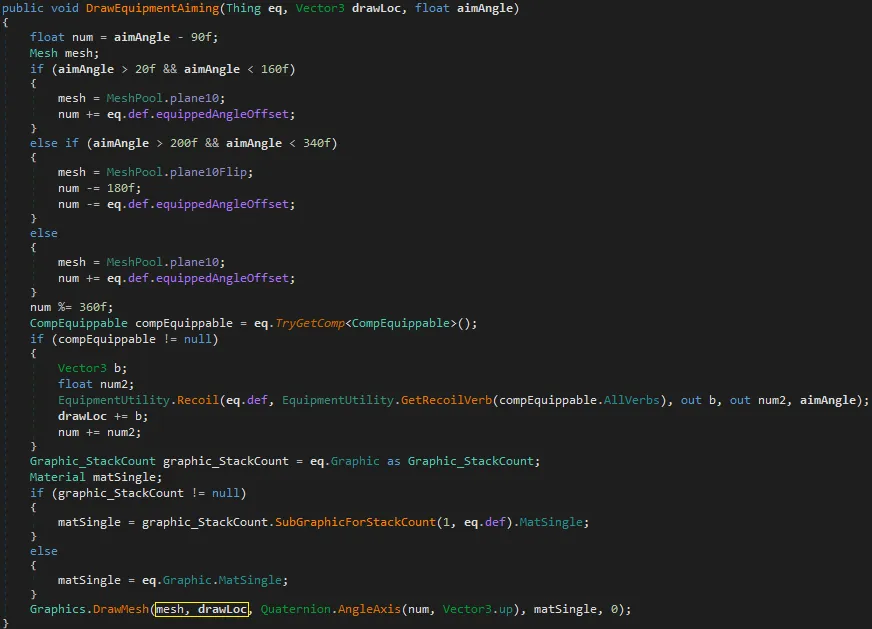The height and width of the screenshot is (629, 872).
Task: Click the highlighted 'mesh, drawLoc' arguments
Action: [x=201, y=609]
